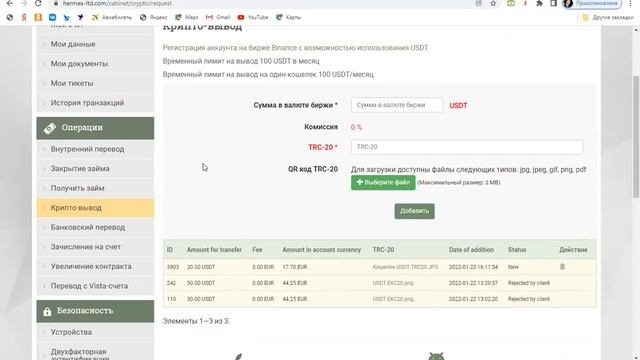Reload the page with the refresh icon
Screen dimensions: 640x360
point(38,3)
